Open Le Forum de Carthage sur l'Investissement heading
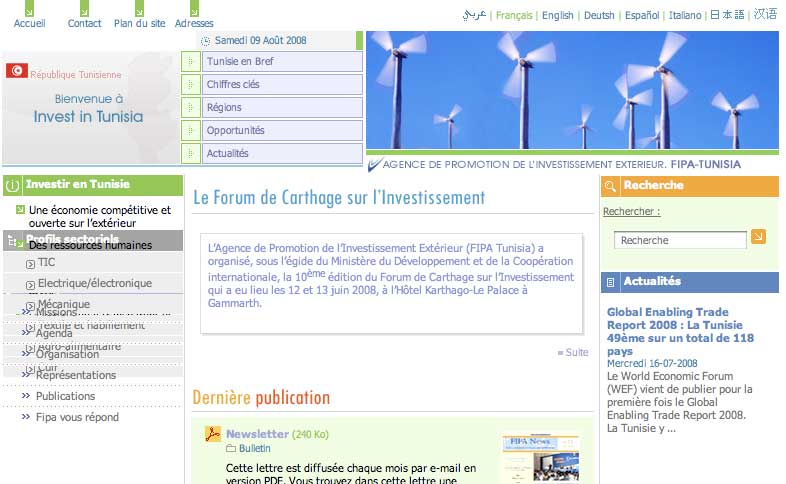 [339, 198]
